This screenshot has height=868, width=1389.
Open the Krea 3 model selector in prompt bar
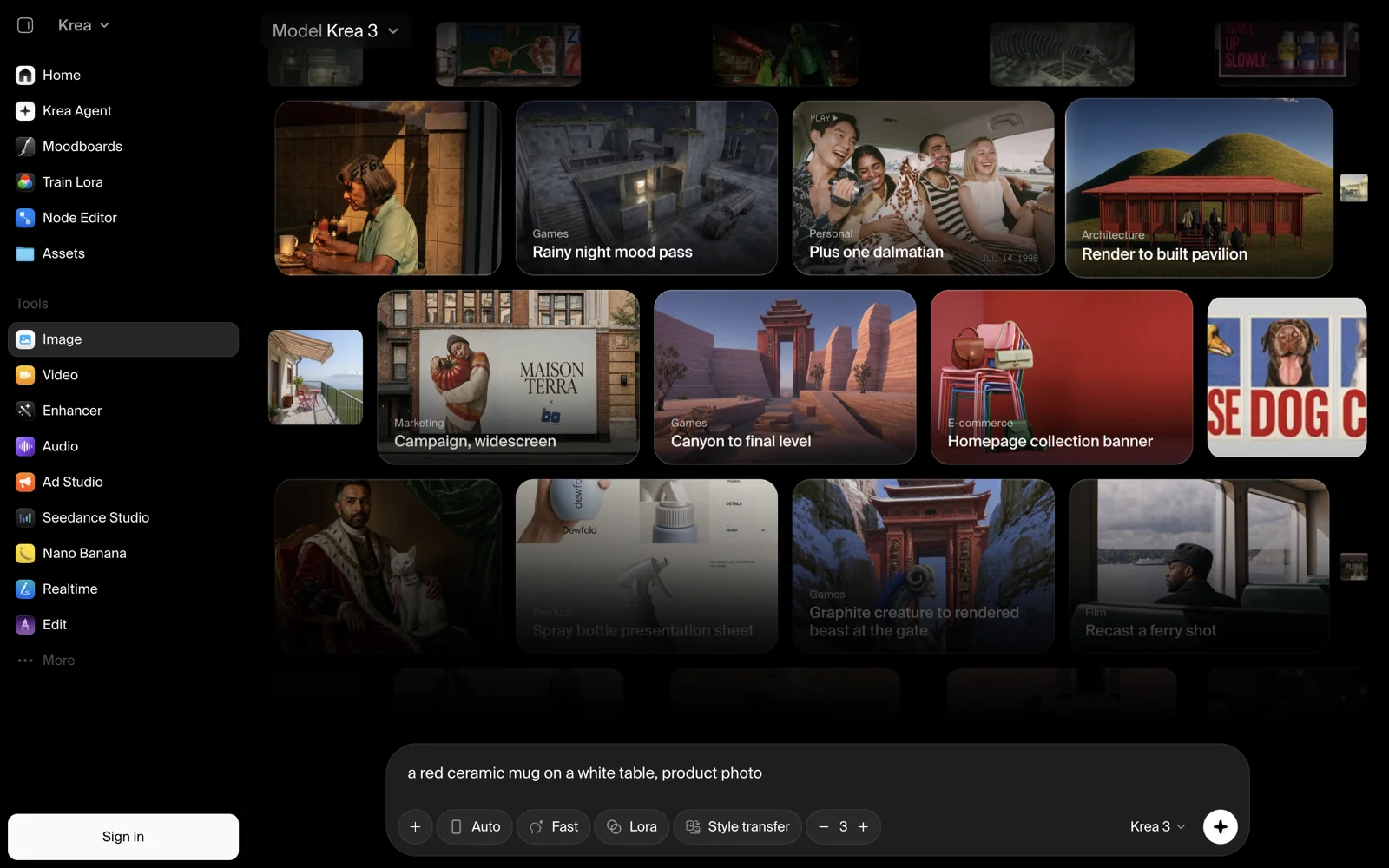[1157, 826]
